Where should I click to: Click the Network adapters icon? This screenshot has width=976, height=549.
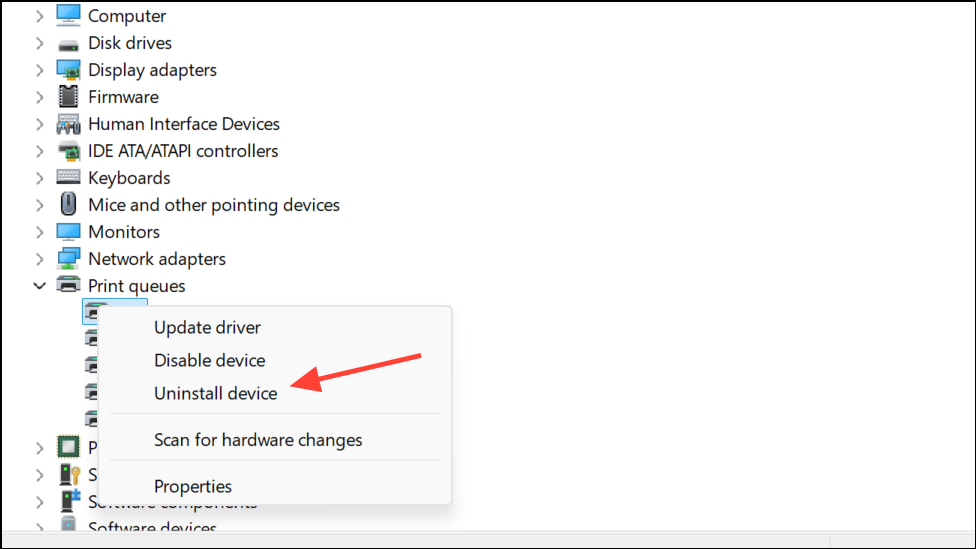[68, 259]
